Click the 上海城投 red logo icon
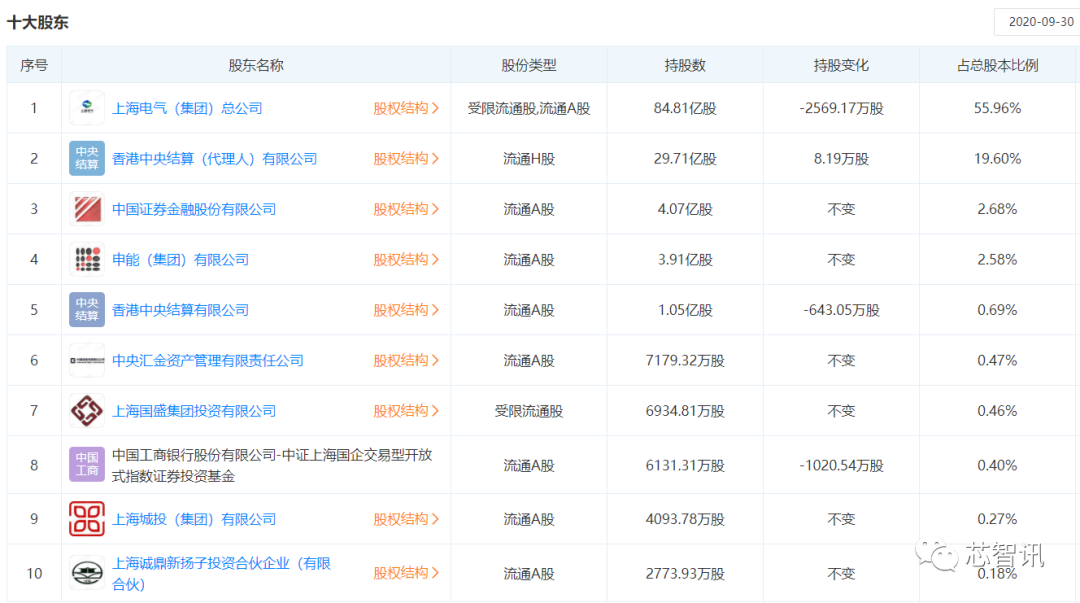 [x=87, y=519]
